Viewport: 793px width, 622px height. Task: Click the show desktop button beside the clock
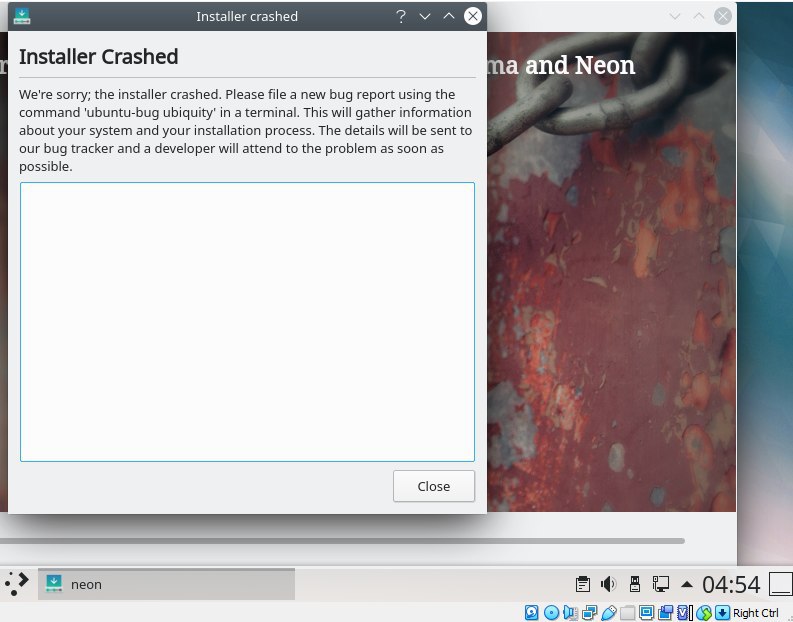coord(781,584)
